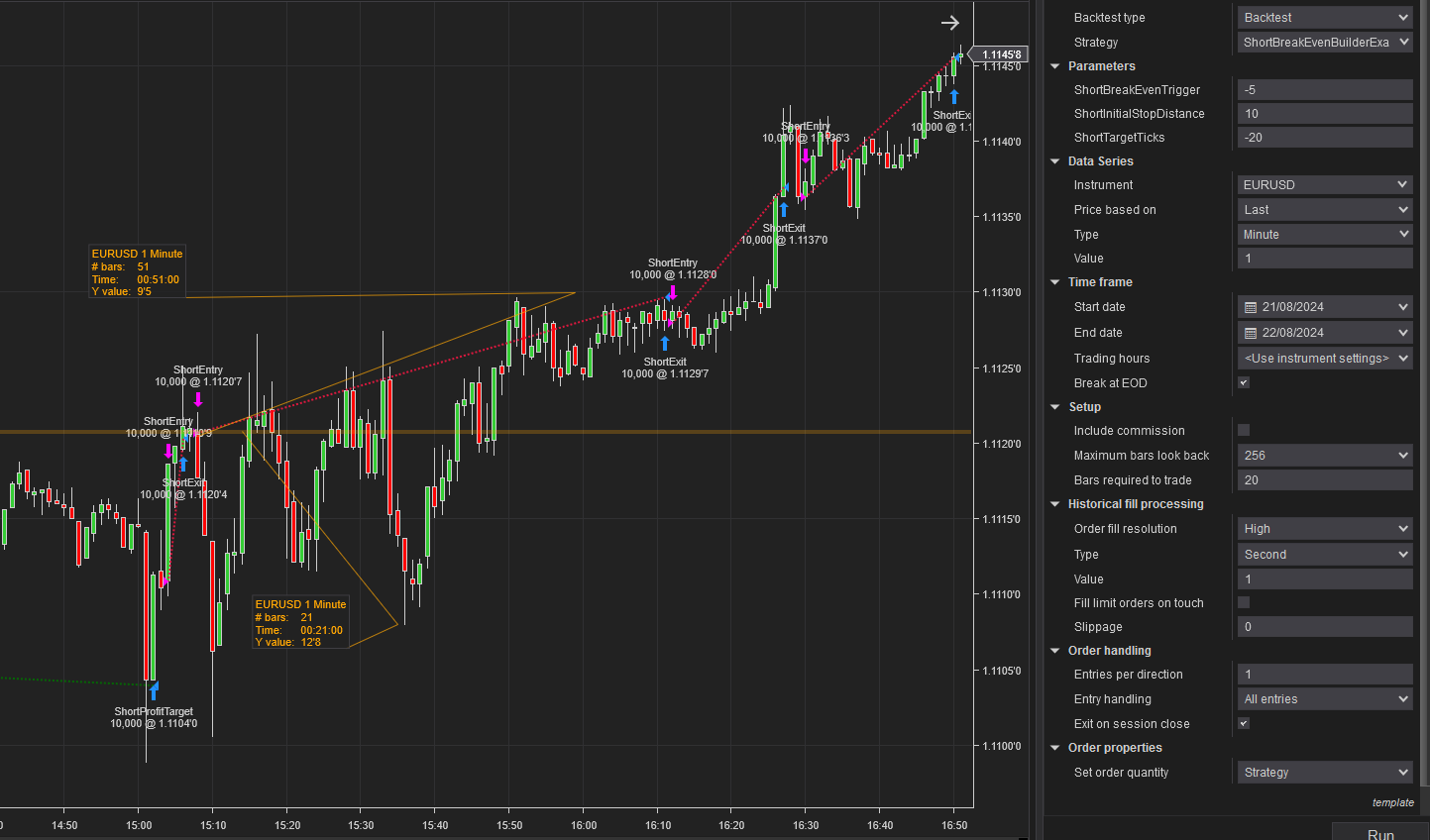Click the 1.1100'0 price axis label

tap(1001, 746)
